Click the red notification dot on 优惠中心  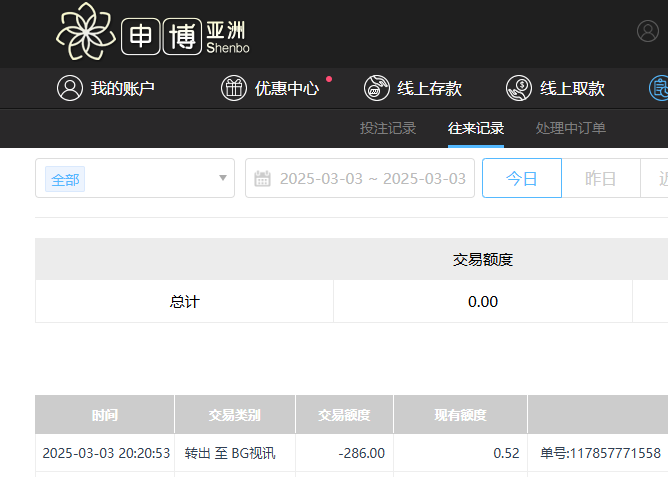[x=329, y=79]
